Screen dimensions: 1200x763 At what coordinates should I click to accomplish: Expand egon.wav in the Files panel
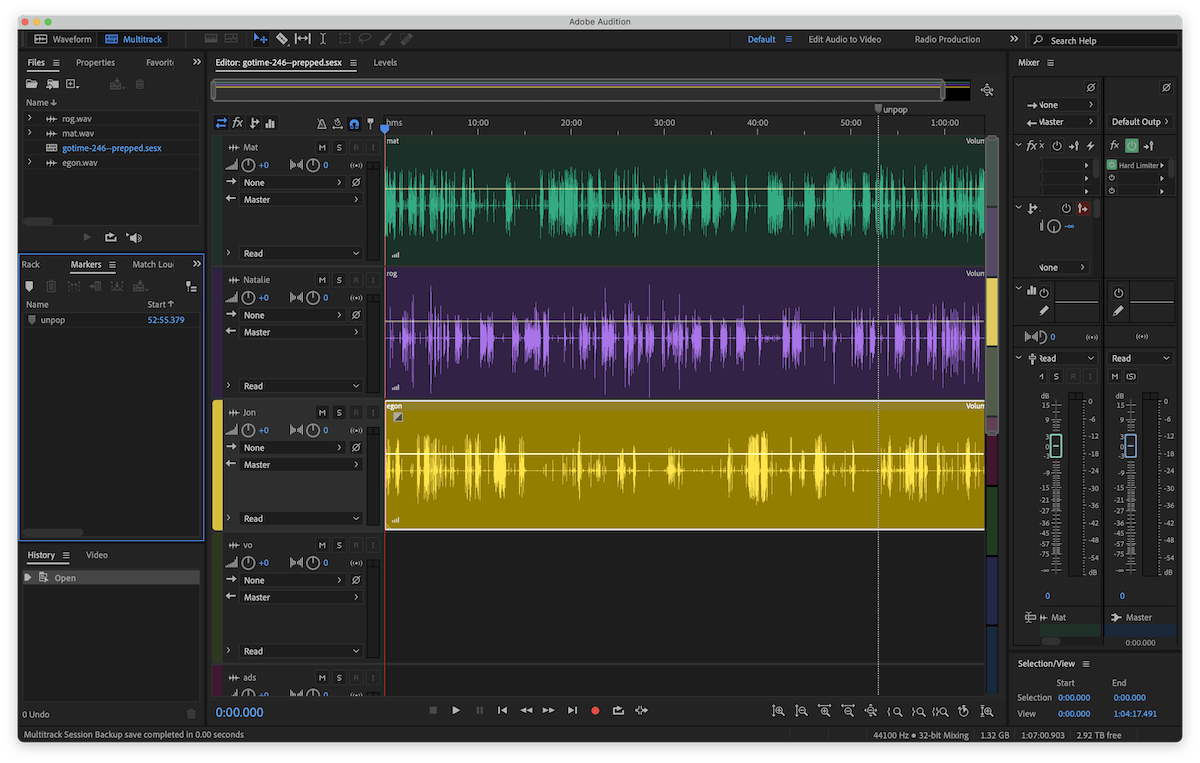(29, 162)
